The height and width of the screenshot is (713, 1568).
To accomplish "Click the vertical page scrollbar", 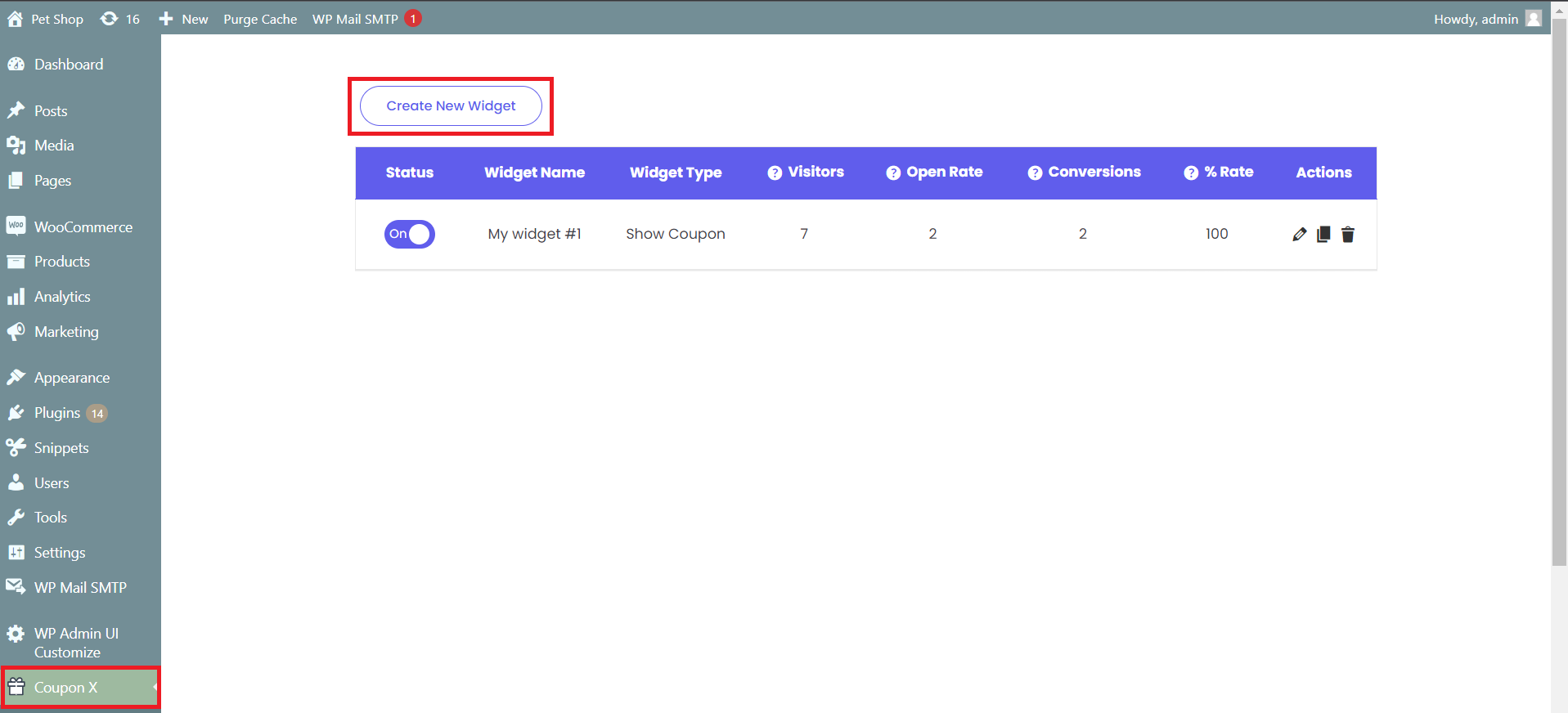I will pyautogui.click(x=1559, y=292).
